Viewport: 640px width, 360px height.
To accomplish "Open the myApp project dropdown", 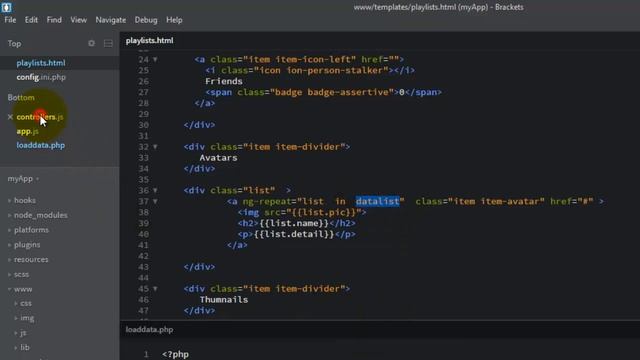I will (x=23, y=179).
